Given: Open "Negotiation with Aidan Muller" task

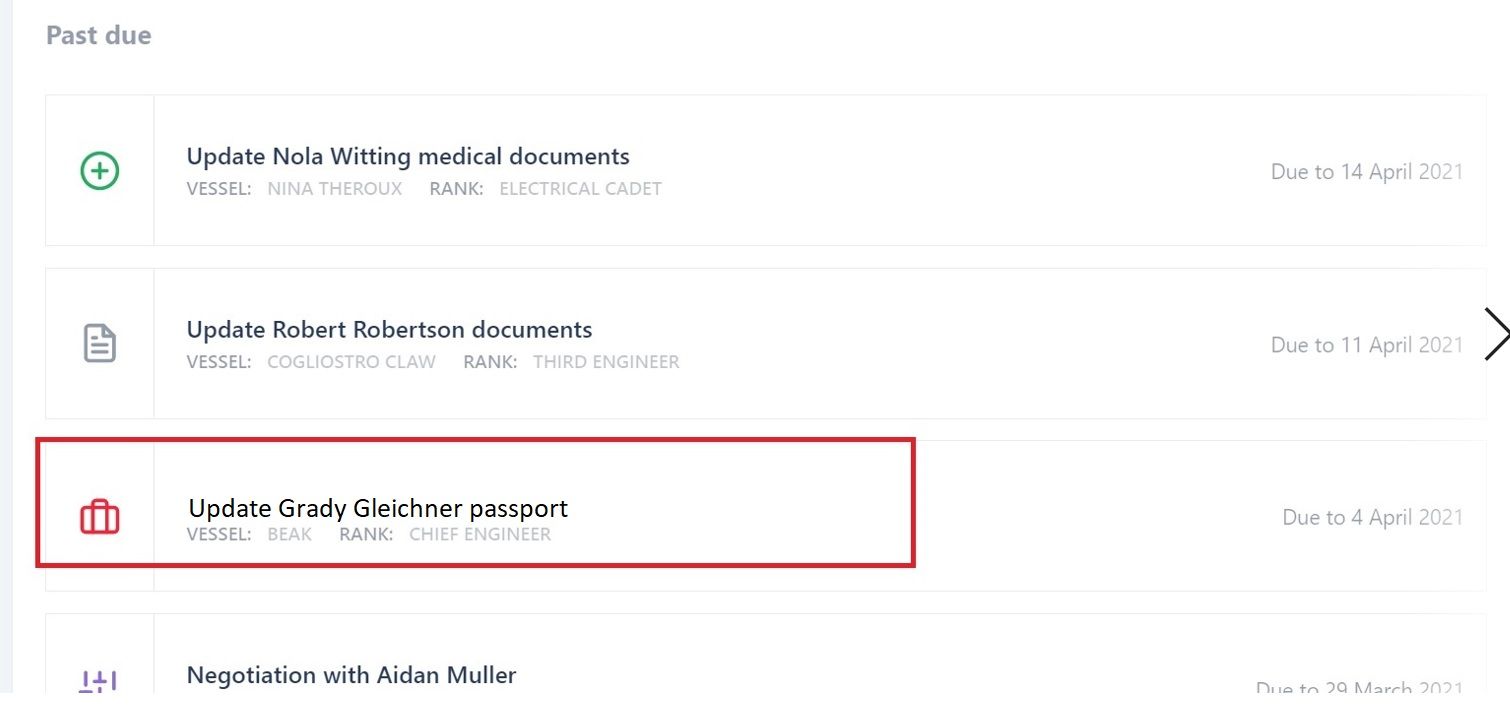Looking at the screenshot, I should click(351, 676).
